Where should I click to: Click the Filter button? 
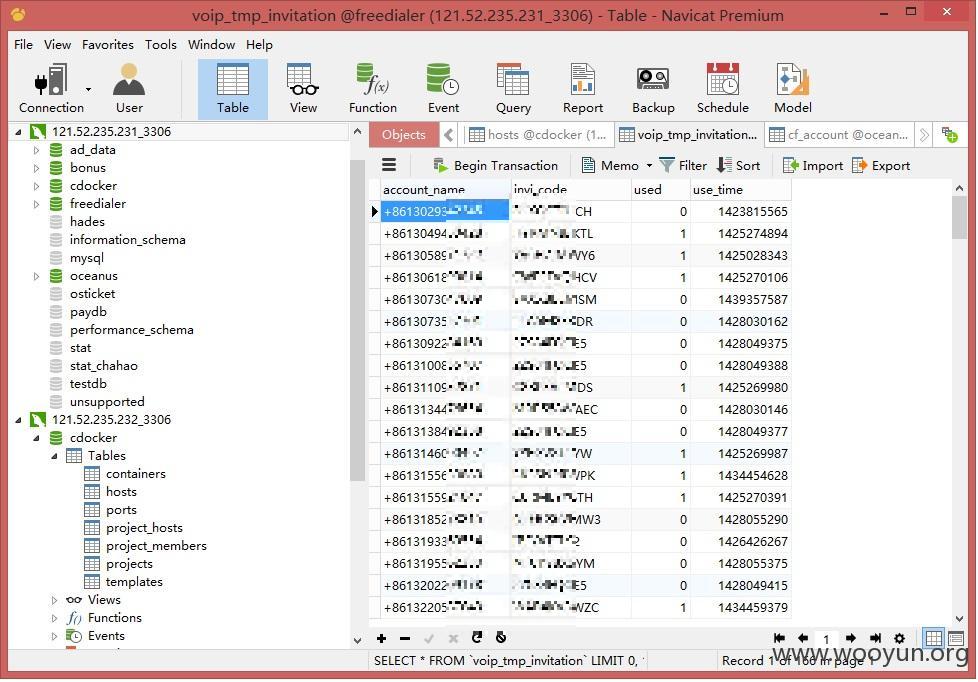pos(684,165)
